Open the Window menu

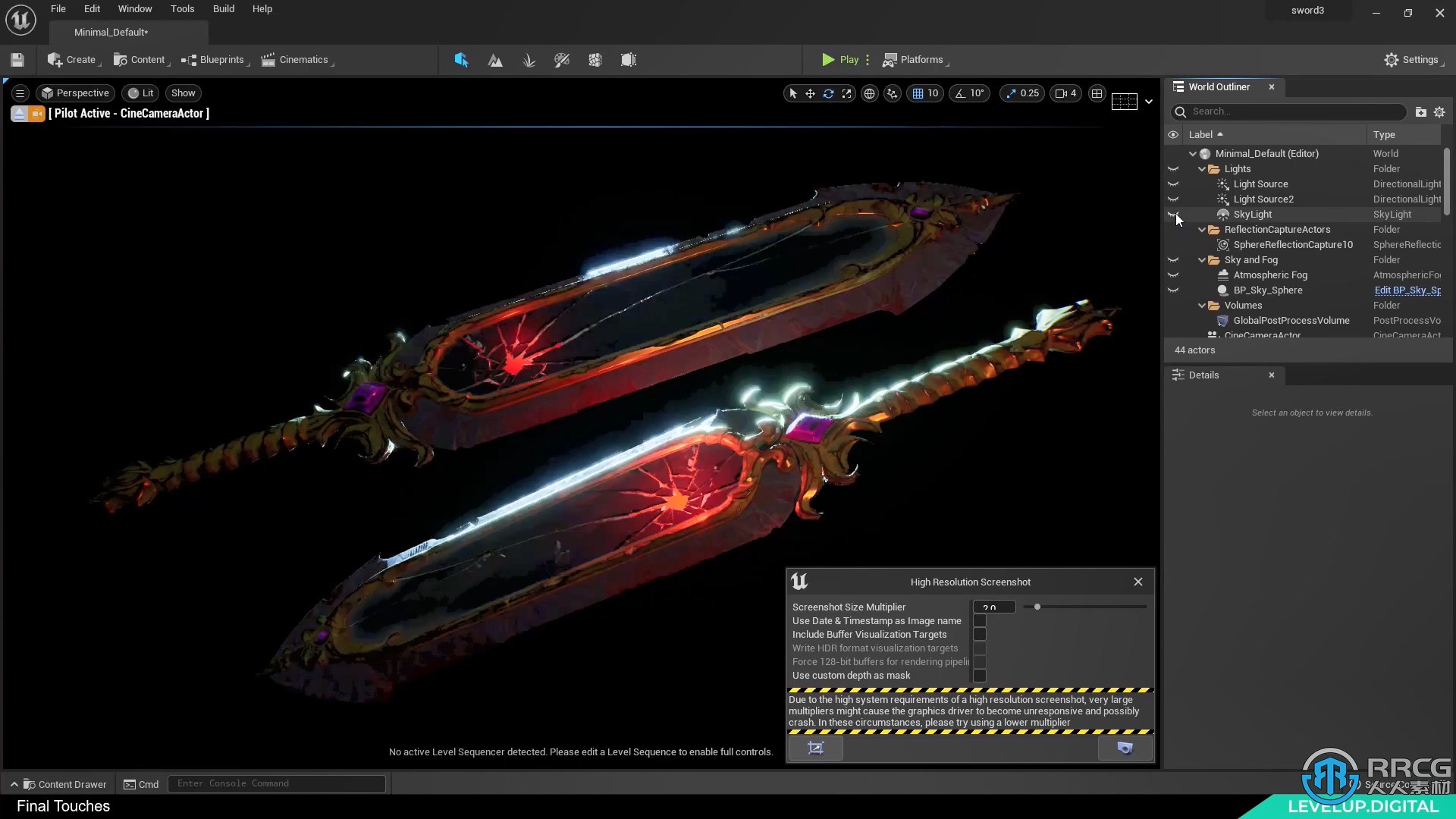click(x=134, y=8)
